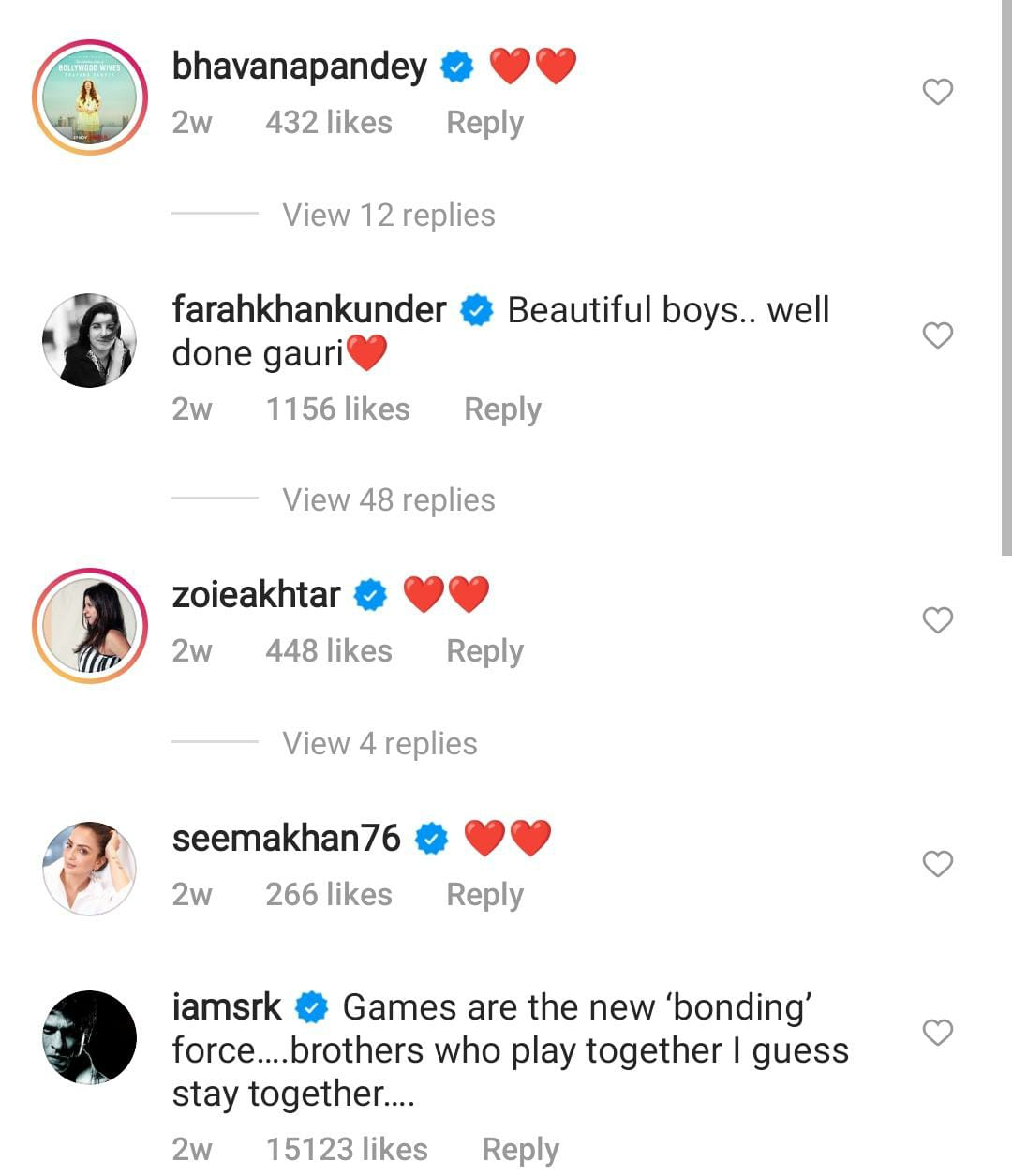Like farahkhankunder's comment with the heart icon
Viewport: 1012px width, 1176px height.
tap(937, 335)
